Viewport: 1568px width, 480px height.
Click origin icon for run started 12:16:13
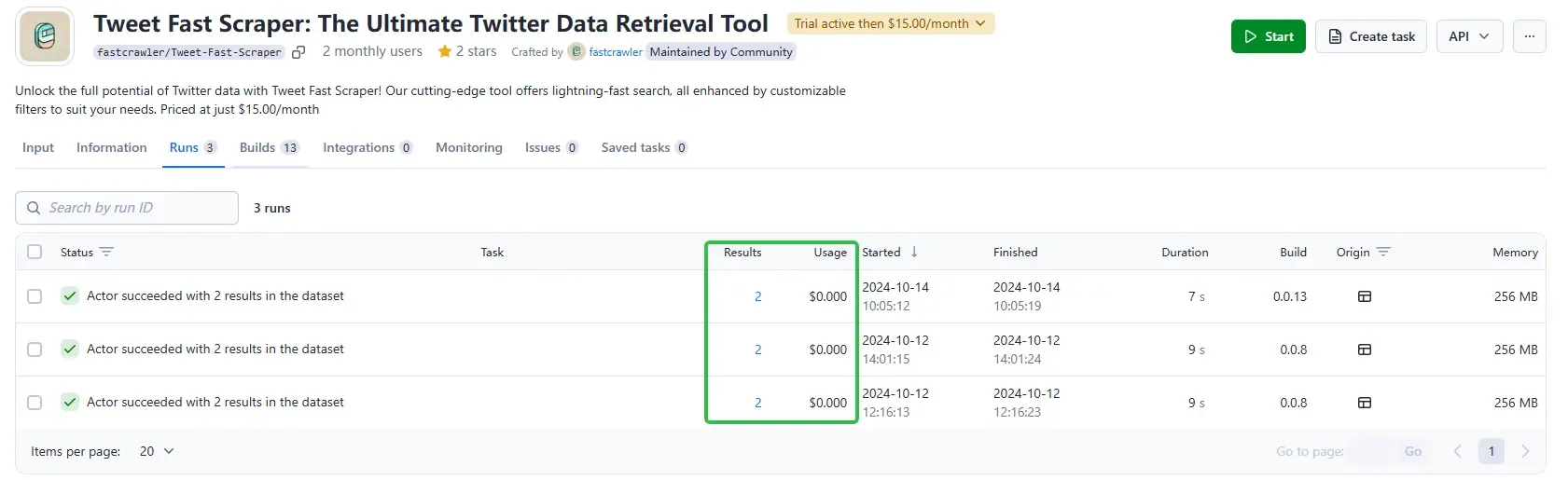(1364, 403)
